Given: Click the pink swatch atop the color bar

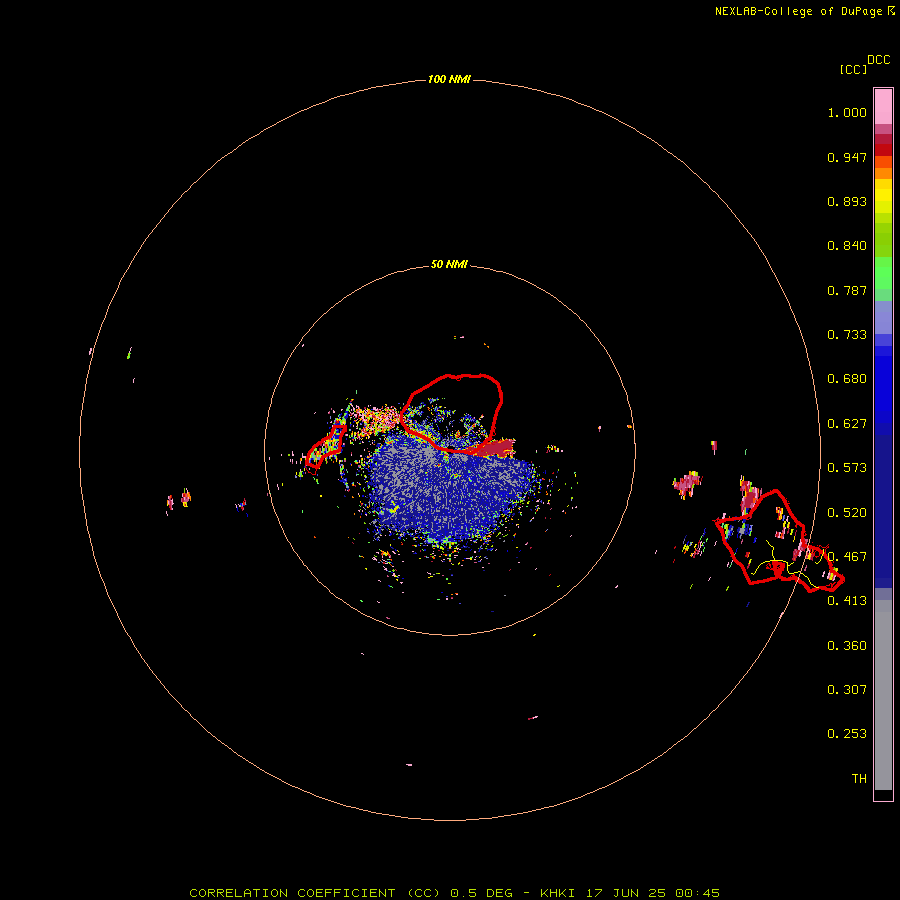Looking at the screenshot, I should [x=883, y=107].
